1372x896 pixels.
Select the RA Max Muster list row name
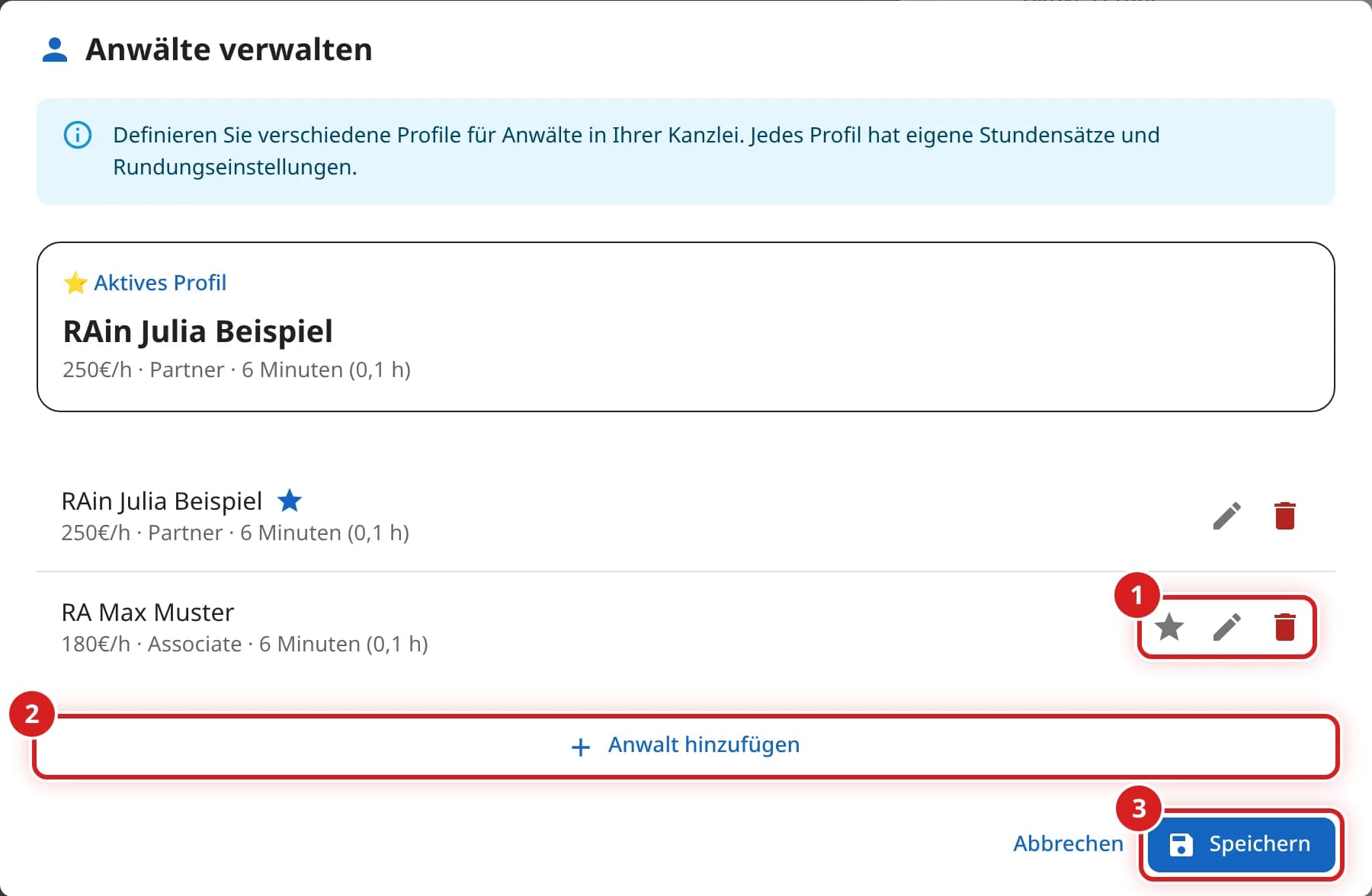click(148, 613)
